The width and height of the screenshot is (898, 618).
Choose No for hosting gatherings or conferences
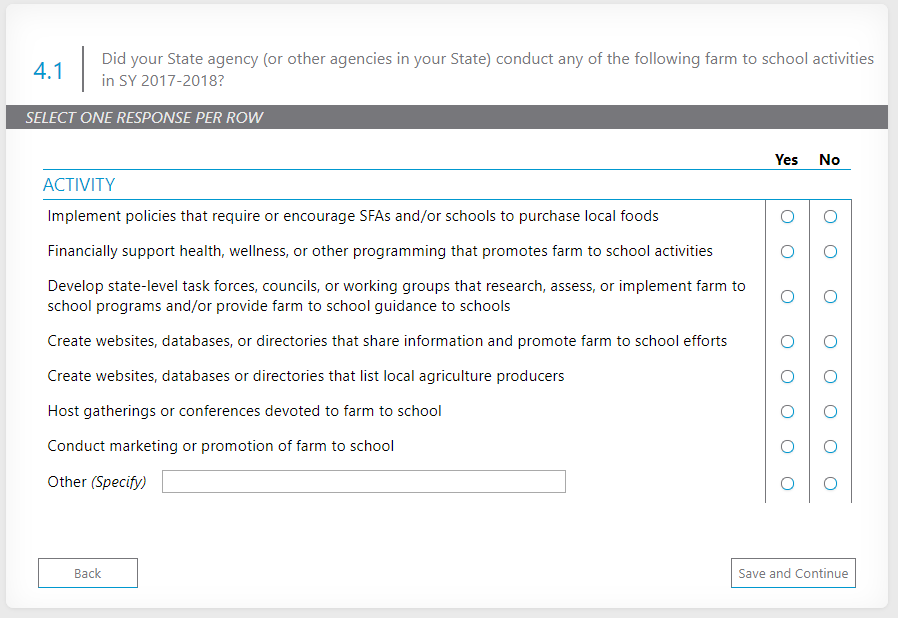(x=830, y=412)
